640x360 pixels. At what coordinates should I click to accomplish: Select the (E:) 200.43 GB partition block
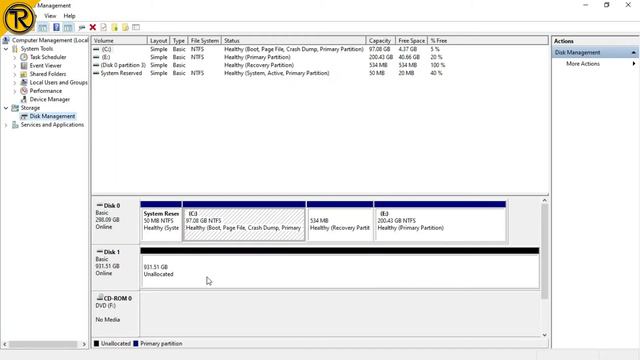(440, 224)
